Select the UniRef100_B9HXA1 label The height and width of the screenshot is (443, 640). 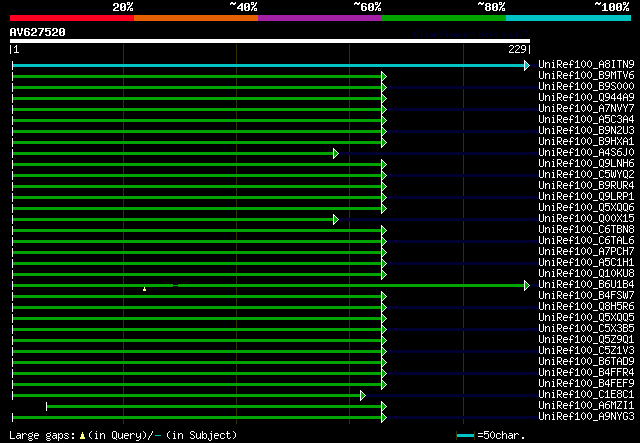coord(586,142)
